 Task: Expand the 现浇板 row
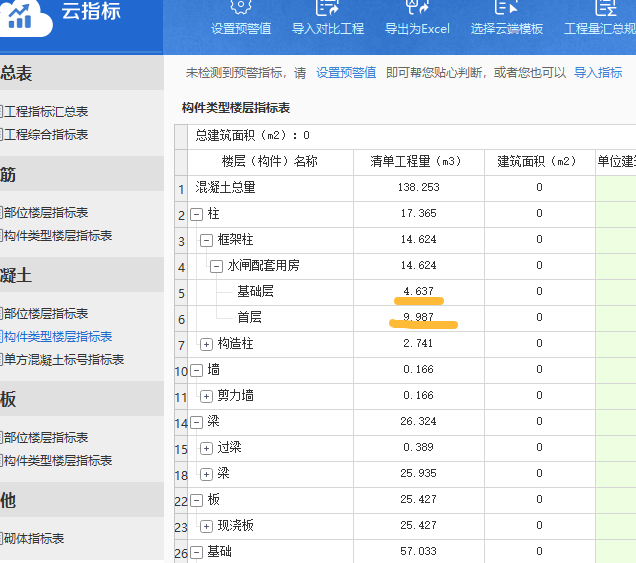click(x=206, y=526)
